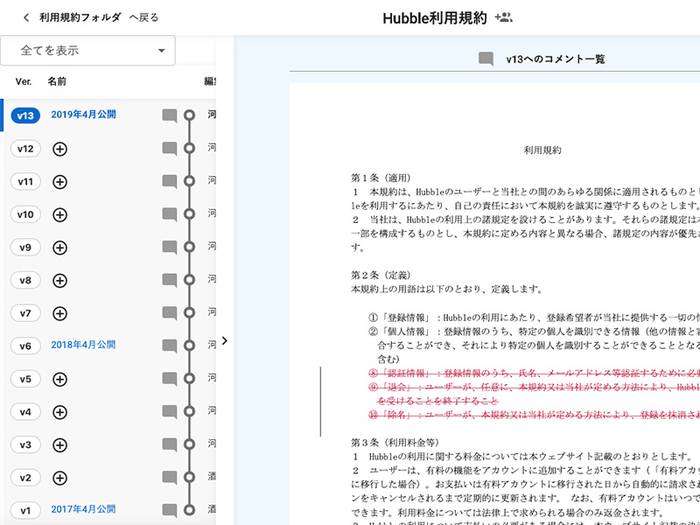The width and height of the screenshot is (700, 525).
Task: Click the back arrow chevron icon
Action: point(26,18)
